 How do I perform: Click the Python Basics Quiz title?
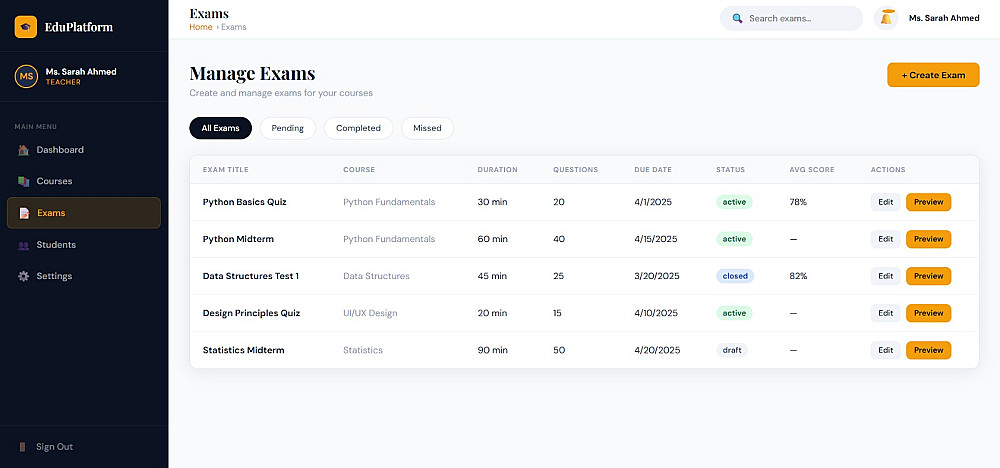244,202
